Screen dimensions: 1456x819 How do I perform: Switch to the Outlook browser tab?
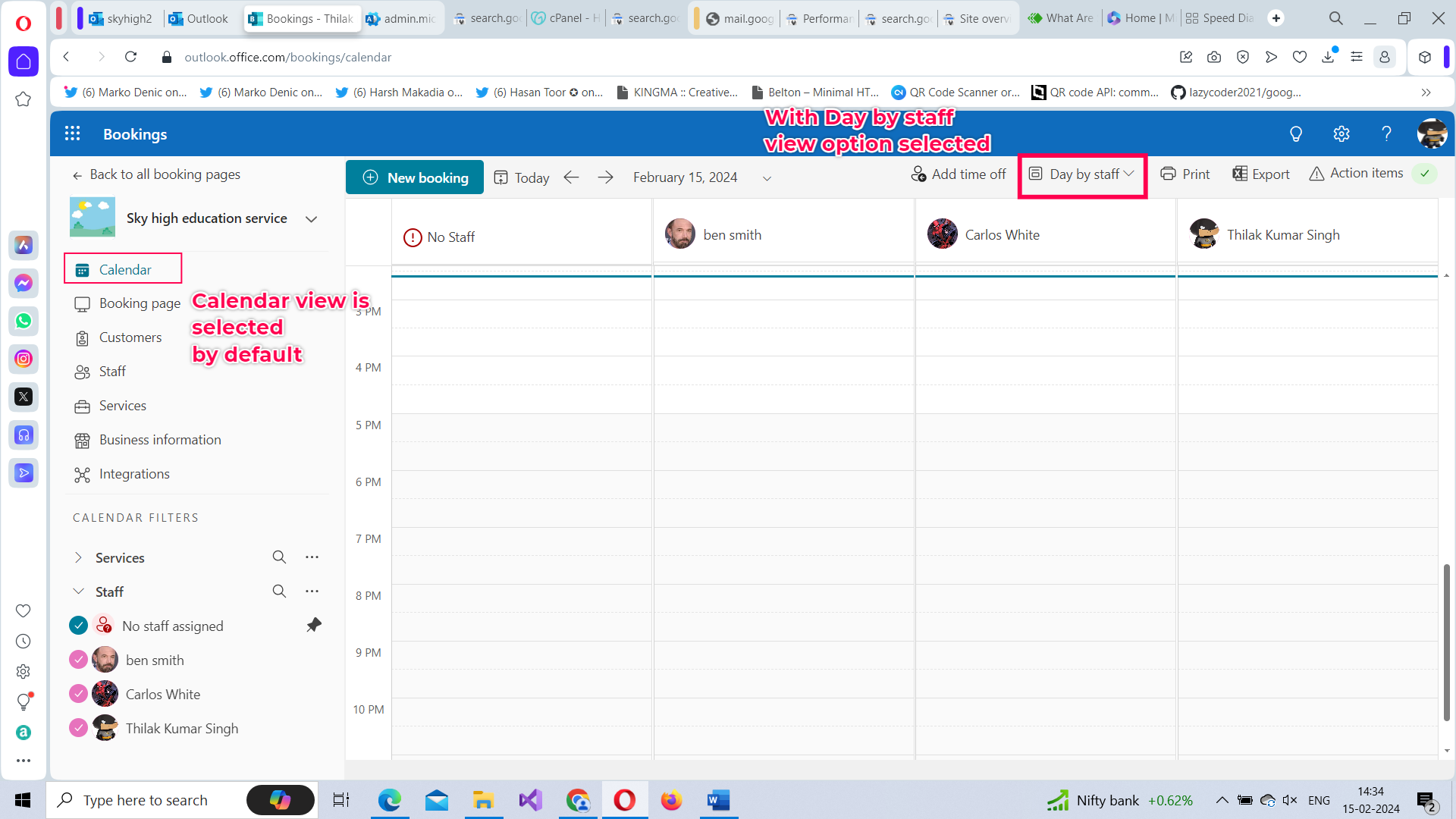199,18
